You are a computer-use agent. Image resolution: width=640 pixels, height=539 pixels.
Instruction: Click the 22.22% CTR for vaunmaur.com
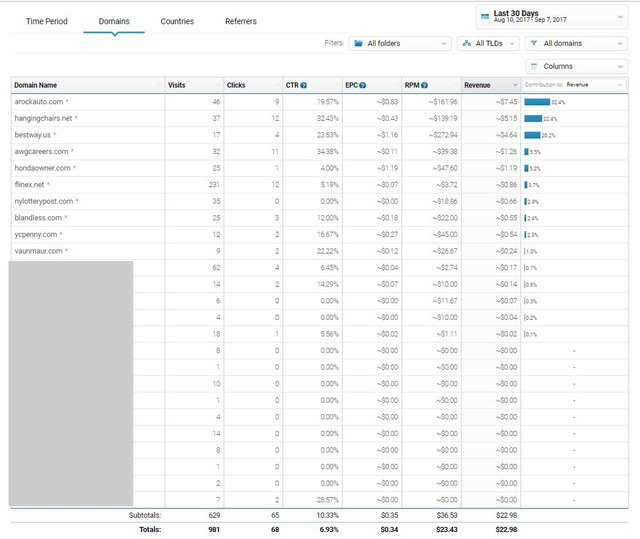coord(328,251)
